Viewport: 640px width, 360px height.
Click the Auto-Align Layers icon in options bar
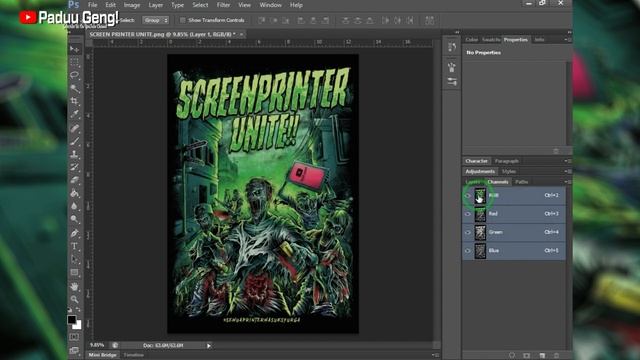point(429,20)
